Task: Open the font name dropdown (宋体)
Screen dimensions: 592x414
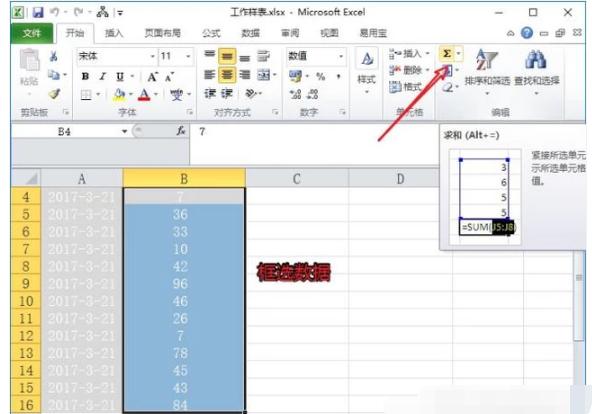Action: click(153, 56)
